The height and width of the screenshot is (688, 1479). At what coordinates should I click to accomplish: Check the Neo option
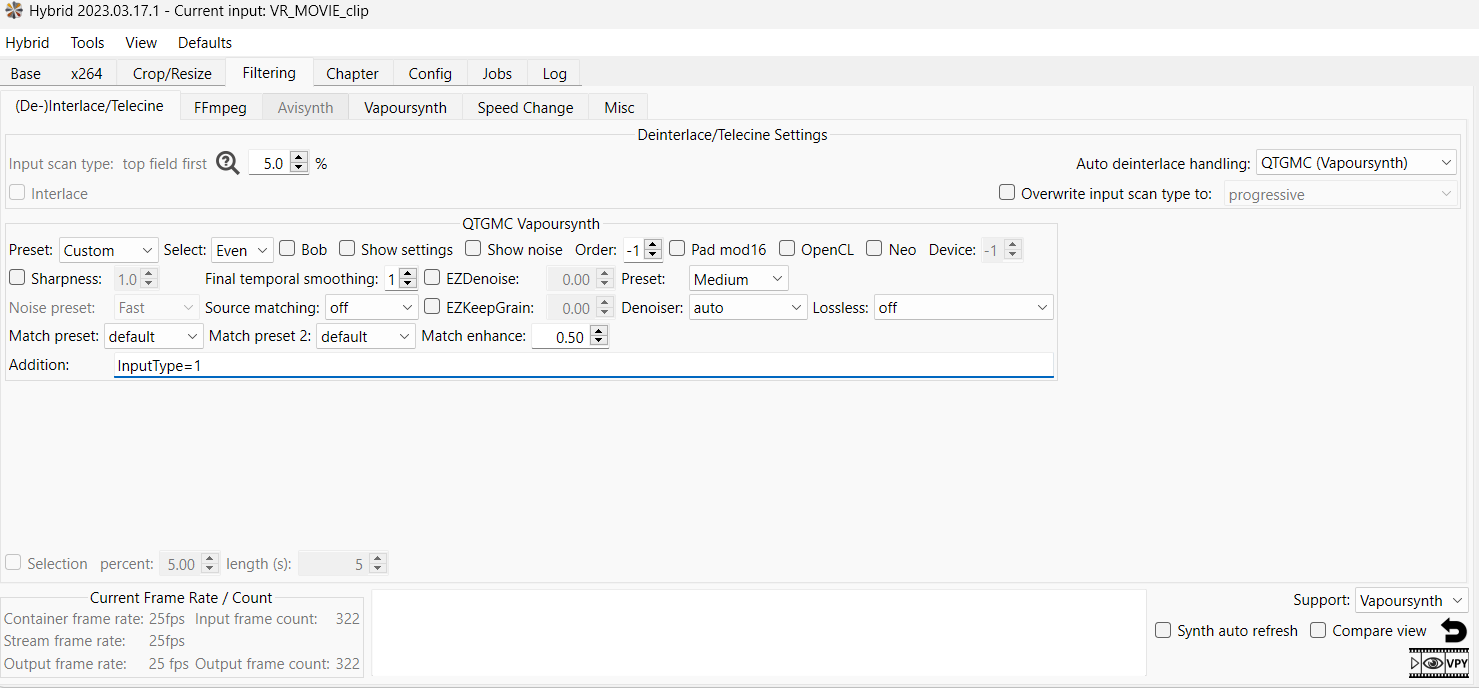pyautogui.click(x=874, y=249)
